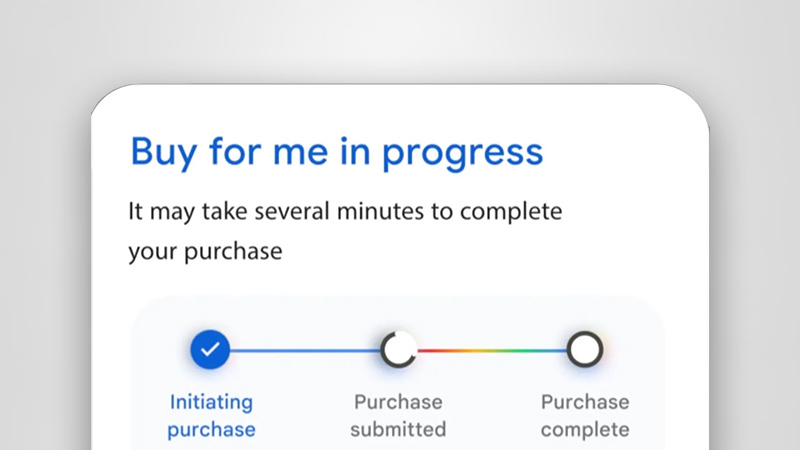Click the 'your purchase' line of text
800x450 pixels.
tap(205, 252)
